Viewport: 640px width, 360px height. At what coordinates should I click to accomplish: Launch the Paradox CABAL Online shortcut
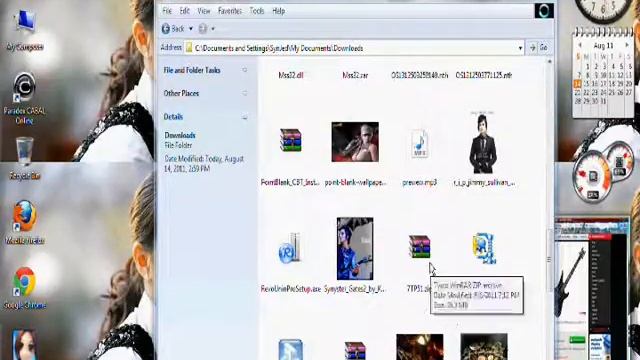tap(24, 87)
